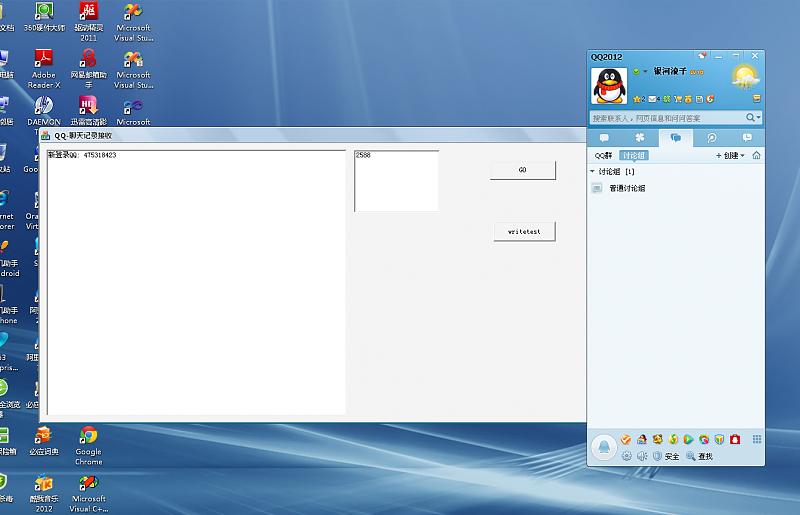This screenshot has width=800, height=515.
Task: Click the colorful ring search app icon
Action: (x=704, y=439)
